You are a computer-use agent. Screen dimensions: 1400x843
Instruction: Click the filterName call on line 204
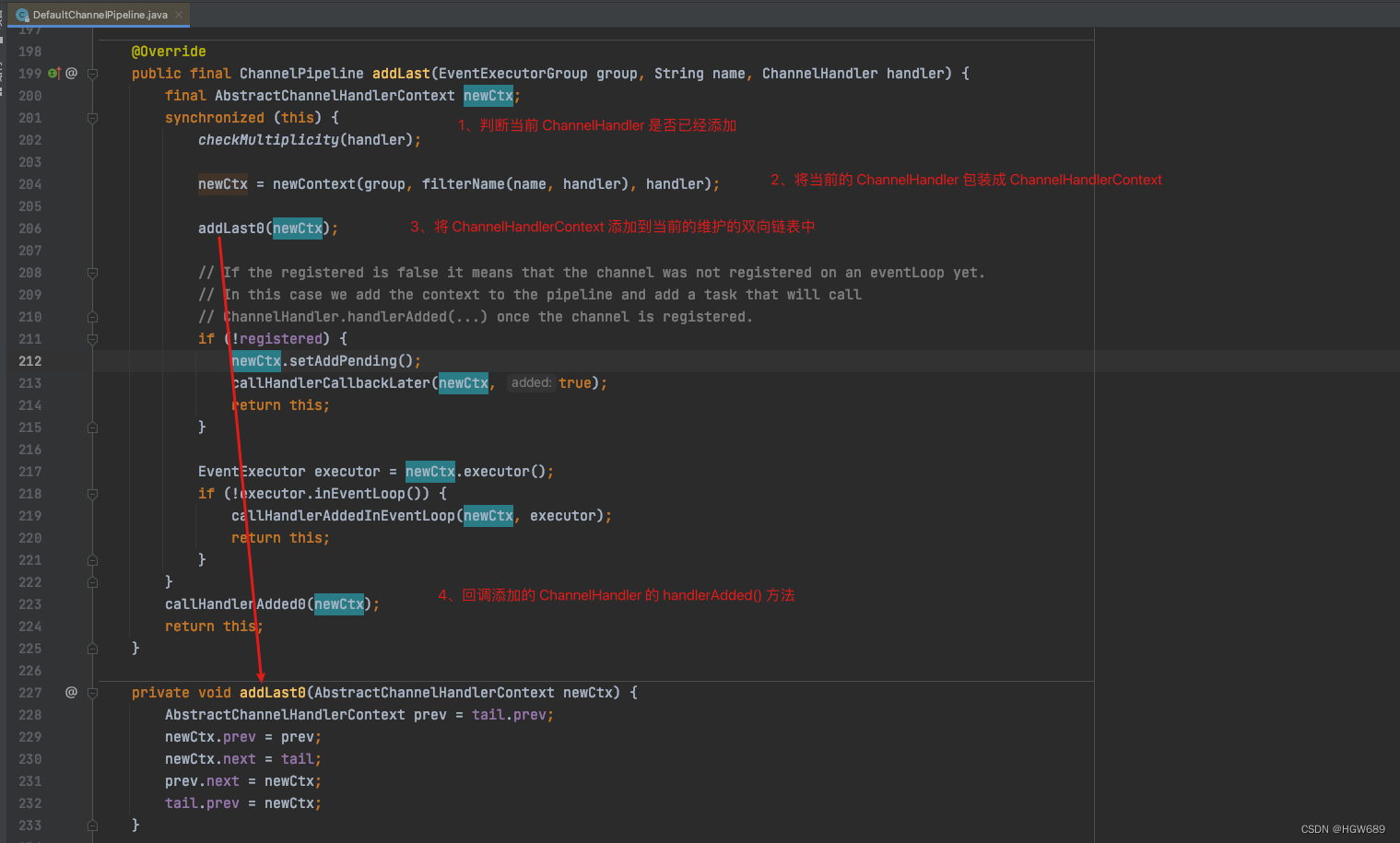pos(464,184)
